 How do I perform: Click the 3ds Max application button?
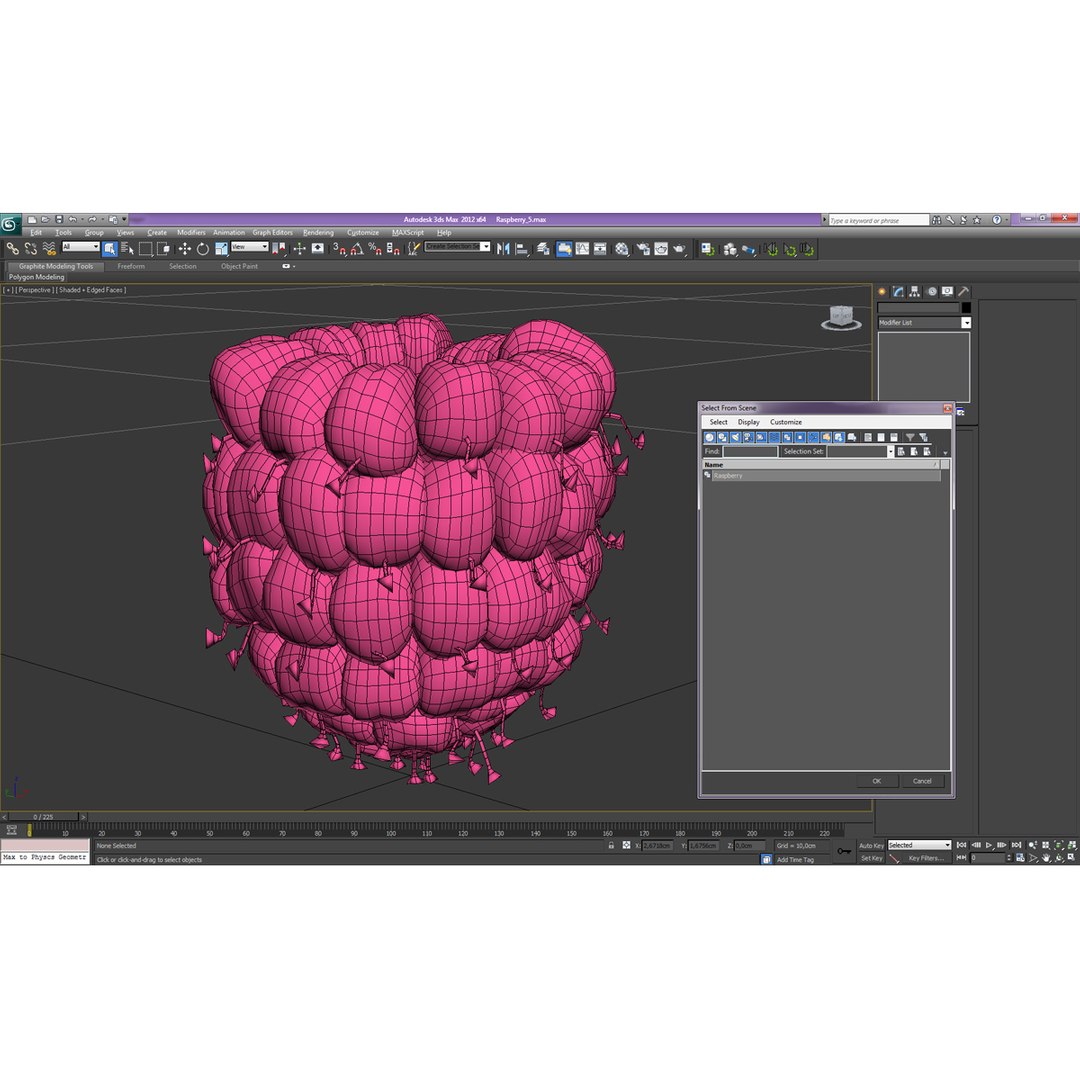coord(10,224)
